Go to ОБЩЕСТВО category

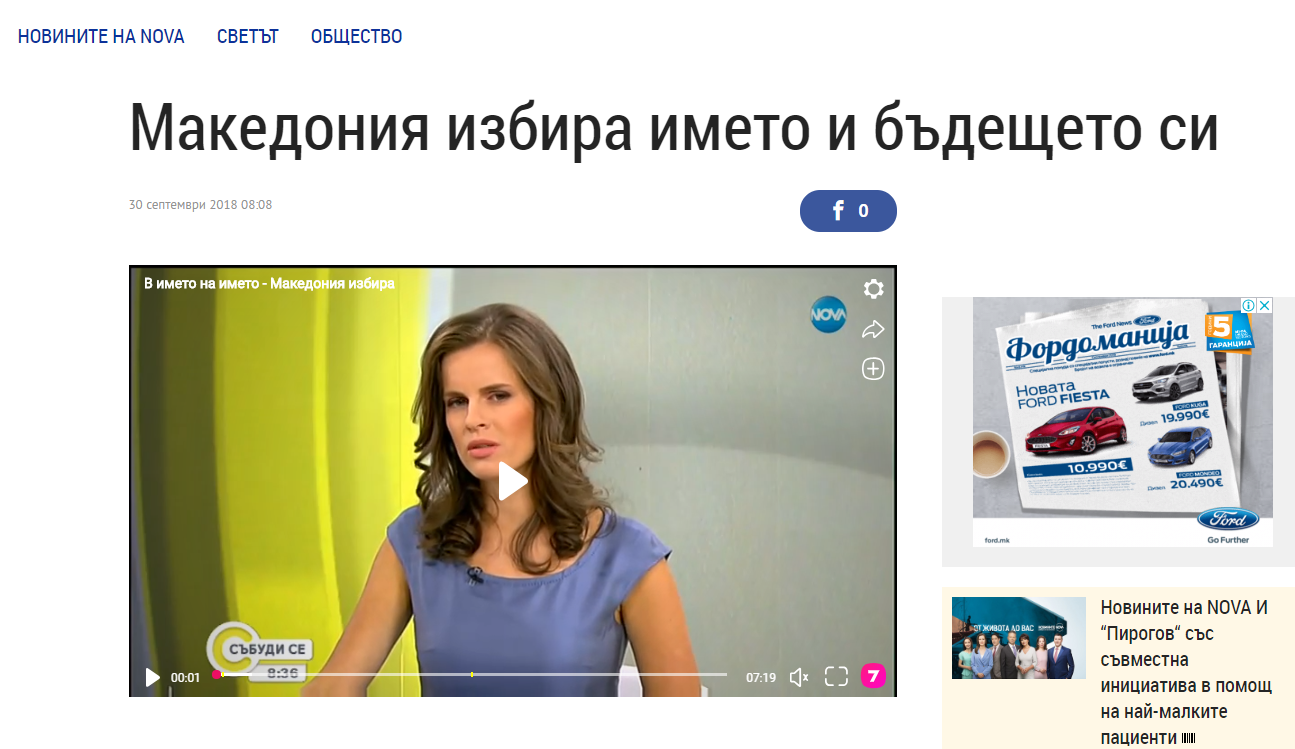(x=356, y=37)
